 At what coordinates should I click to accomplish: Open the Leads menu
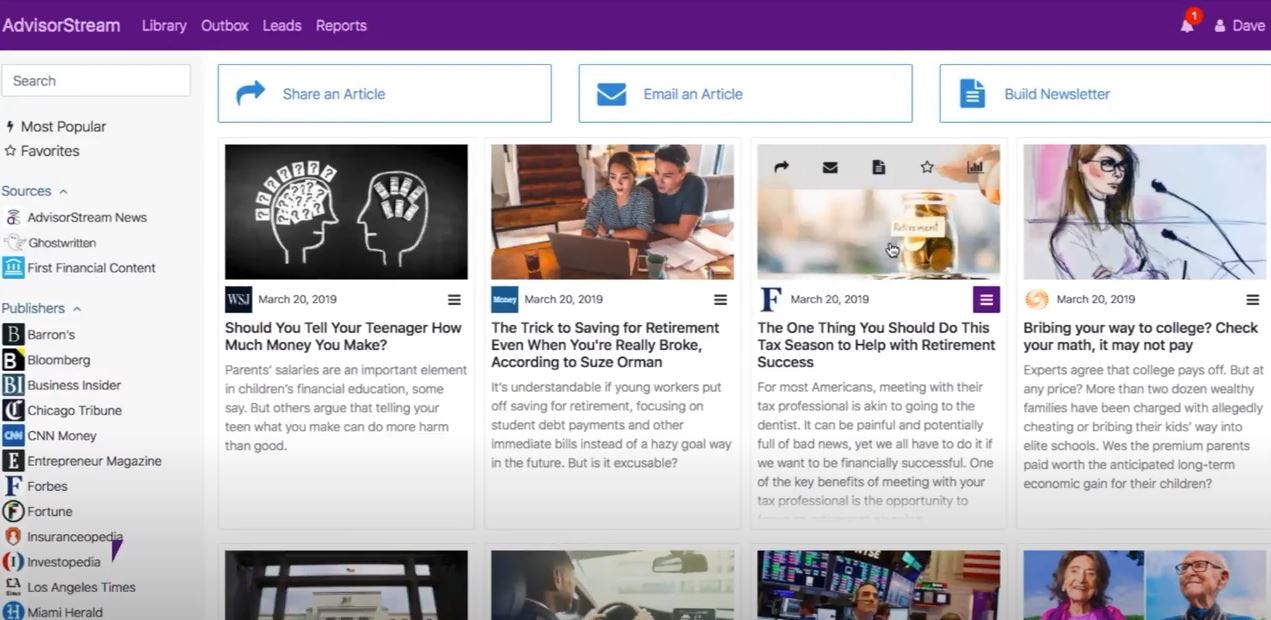(282, 25)
